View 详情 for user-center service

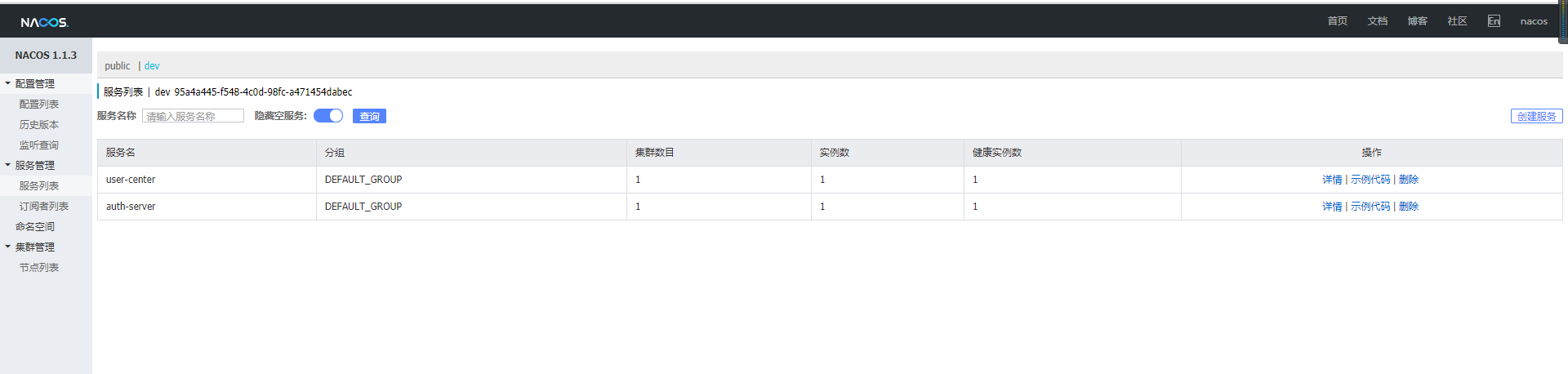click(1332, 180)
